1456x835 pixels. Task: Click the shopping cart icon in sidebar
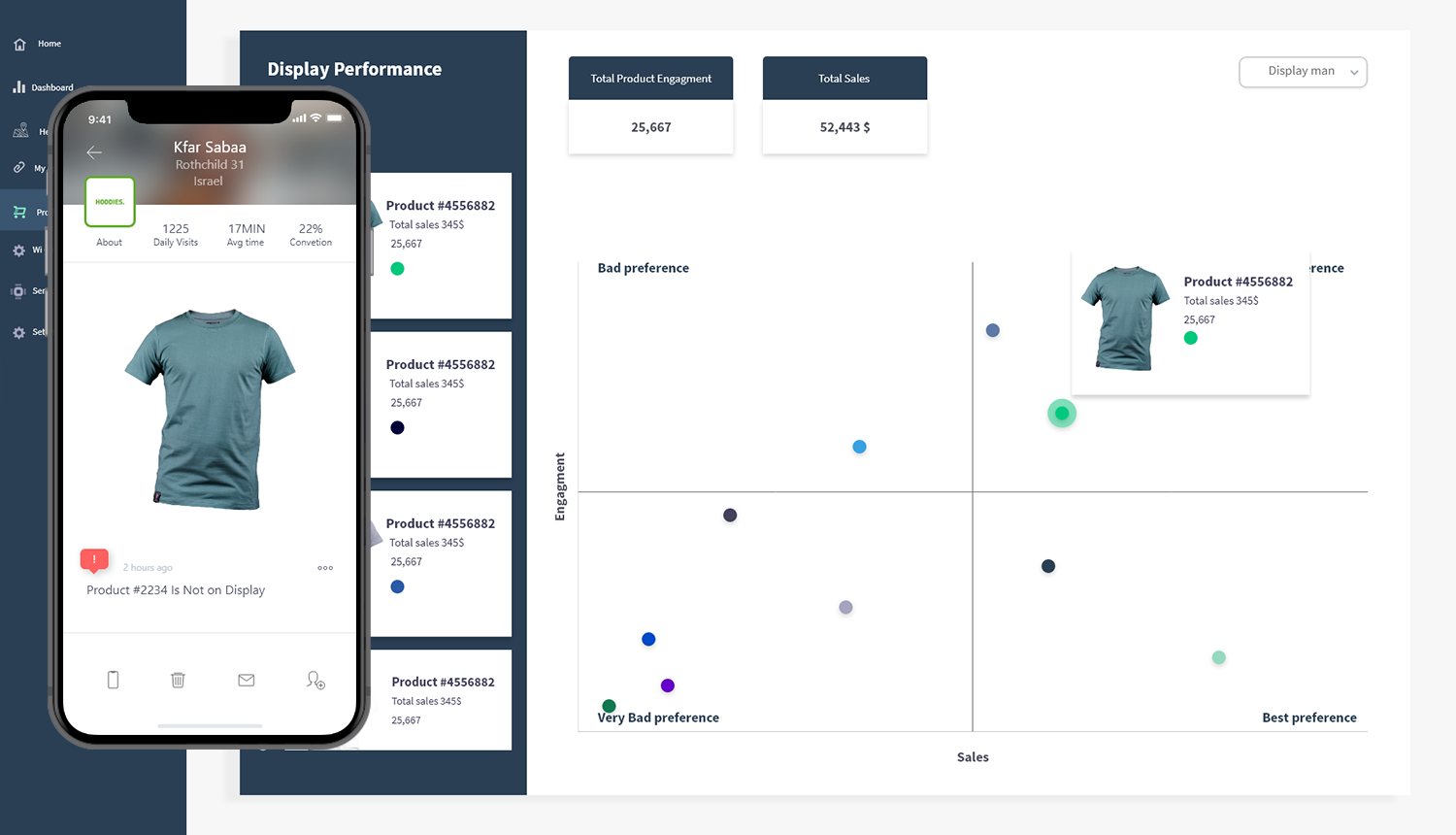tap(19, 212)
